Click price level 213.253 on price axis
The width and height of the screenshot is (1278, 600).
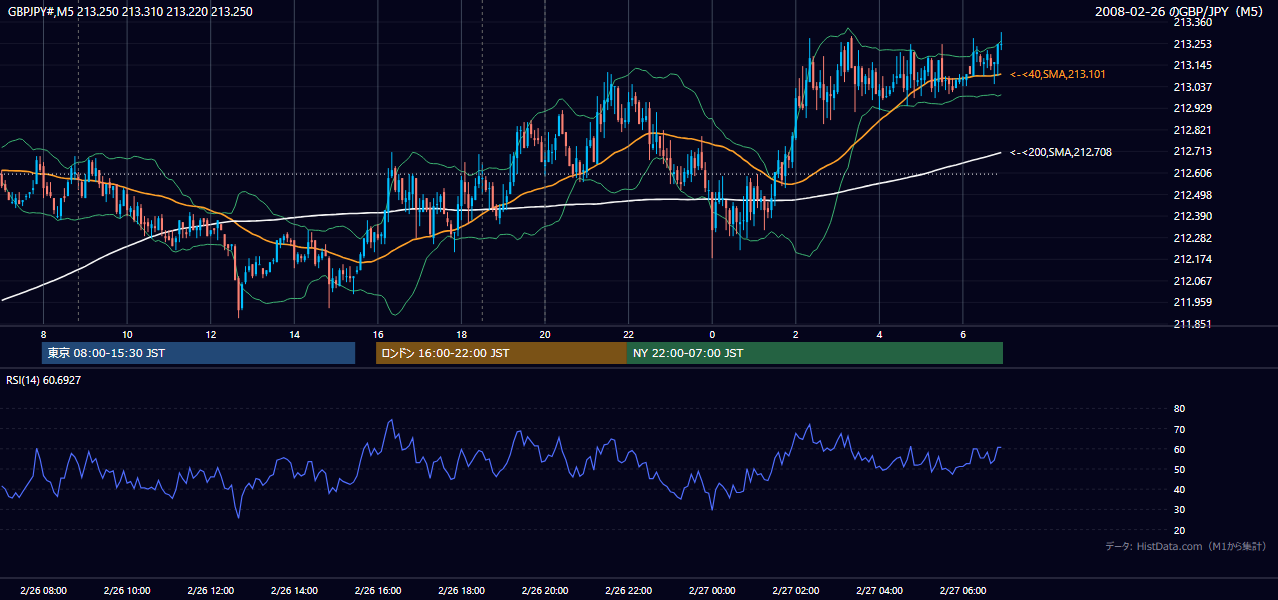1192,44
